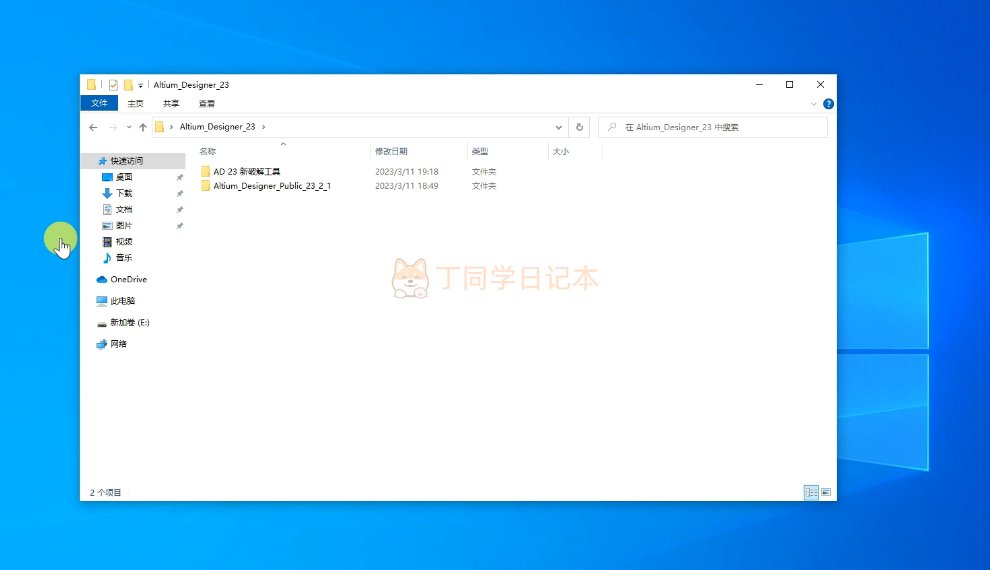Open 图片 in the navigation pane

coord(124,225)
